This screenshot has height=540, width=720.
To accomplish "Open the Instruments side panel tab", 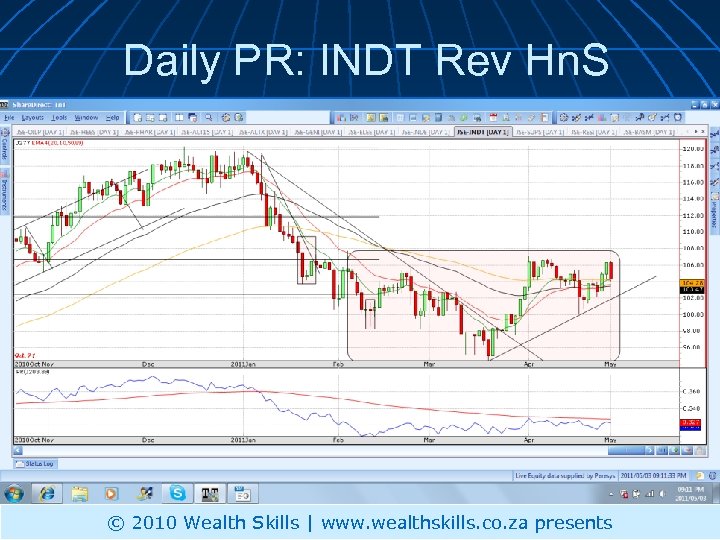I will pyautogui.click(x=5, y=192).
